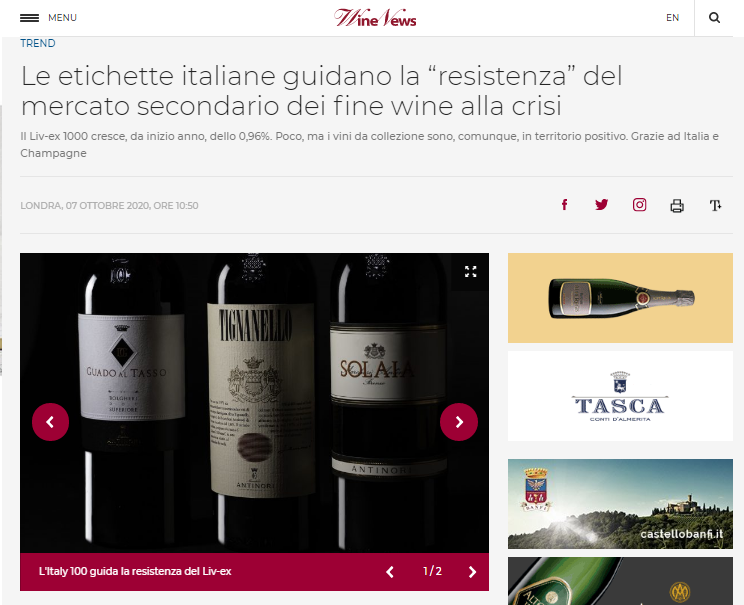
Task: Open the hamburger menu icon
Action: click(29, 18)
